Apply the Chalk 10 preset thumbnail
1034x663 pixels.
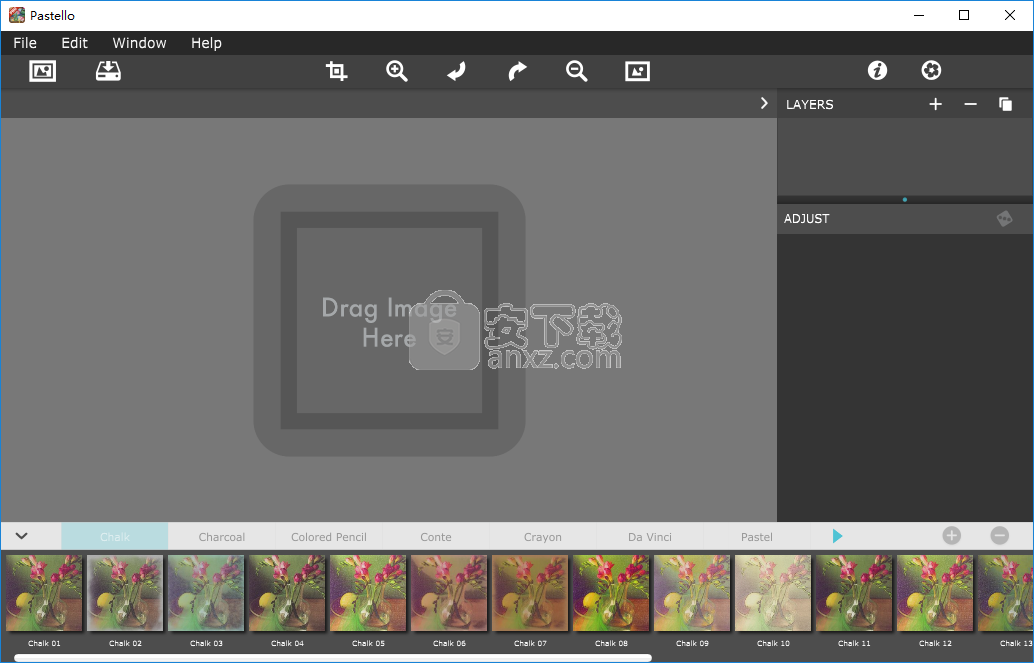(x=774, y=592)
